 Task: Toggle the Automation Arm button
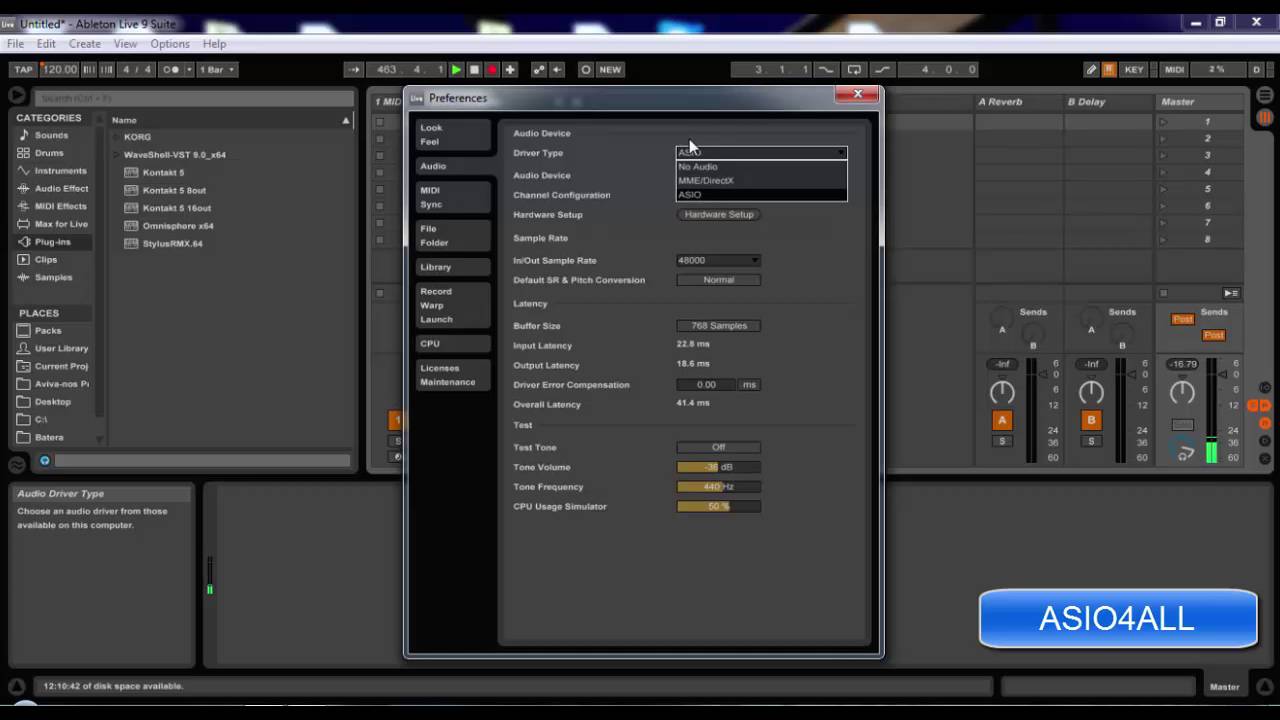coord(539,70)
